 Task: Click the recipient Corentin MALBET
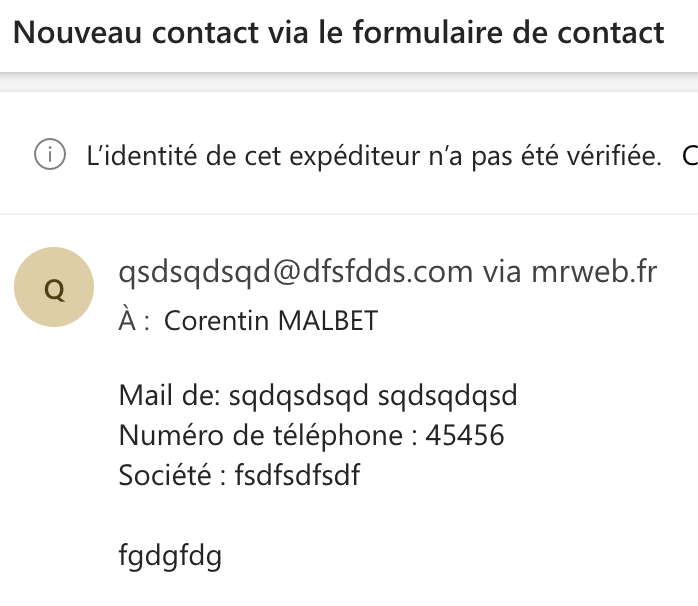coord(271,321)
